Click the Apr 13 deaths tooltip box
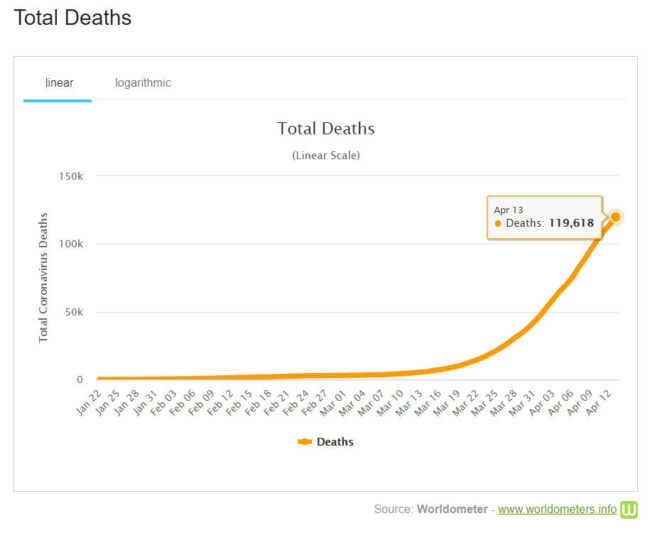 coord(545,217)
